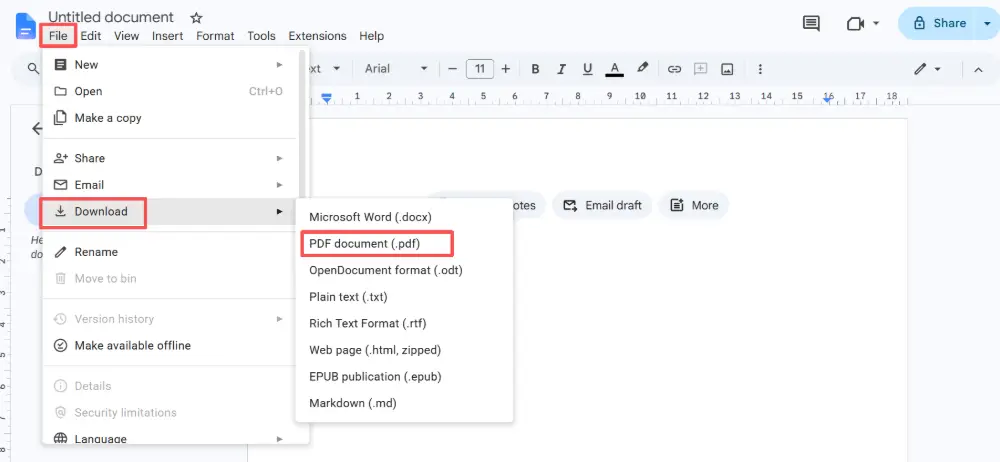The width and height of the screenshot is (1000, 462).
Task: Open the Edit menu
Action: click(91, 36)
